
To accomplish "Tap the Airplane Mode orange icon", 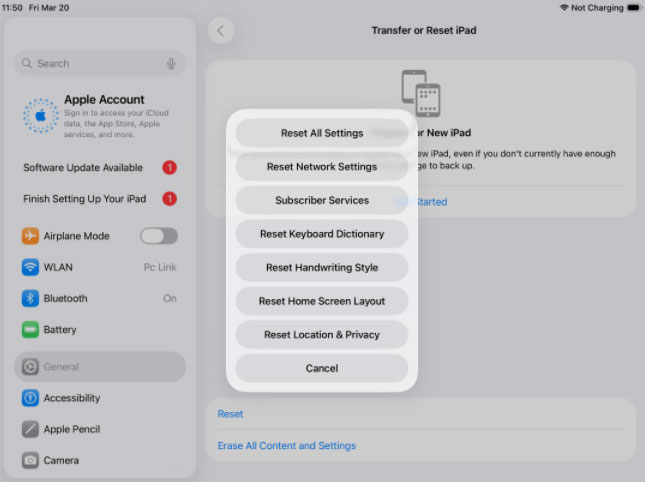I will tap(30, 236).
